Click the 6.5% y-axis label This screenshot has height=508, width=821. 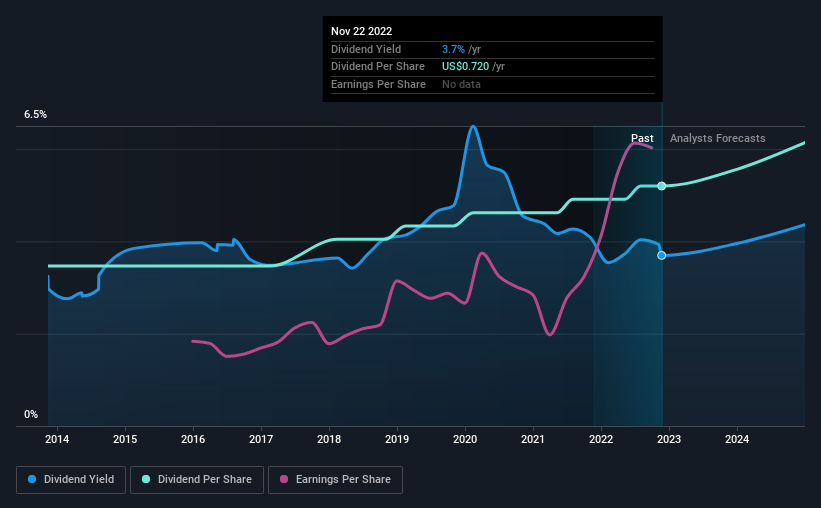tap(36, 115)
